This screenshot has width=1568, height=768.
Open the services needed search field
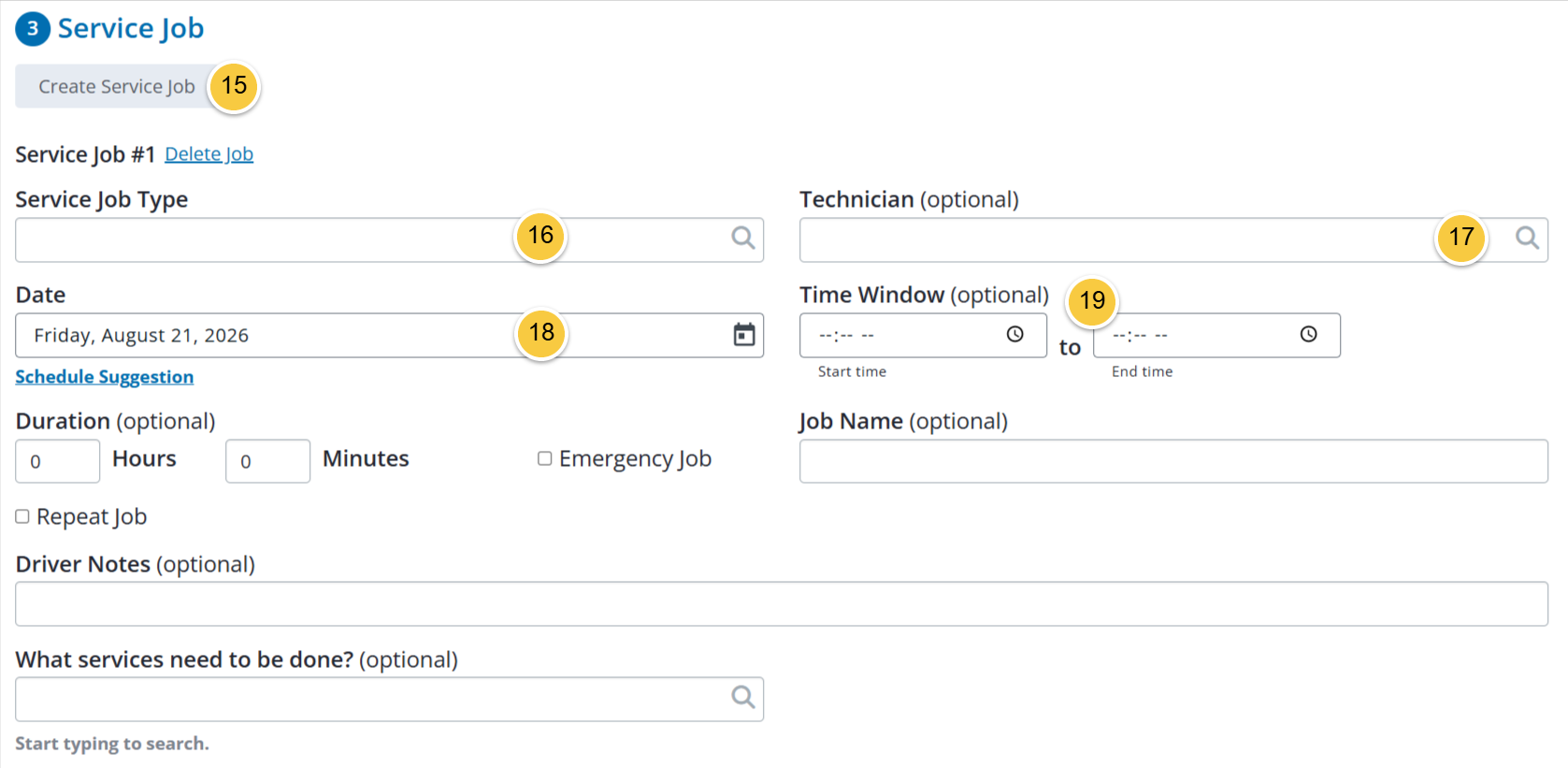pyautogui.click(x=389, y=699)
